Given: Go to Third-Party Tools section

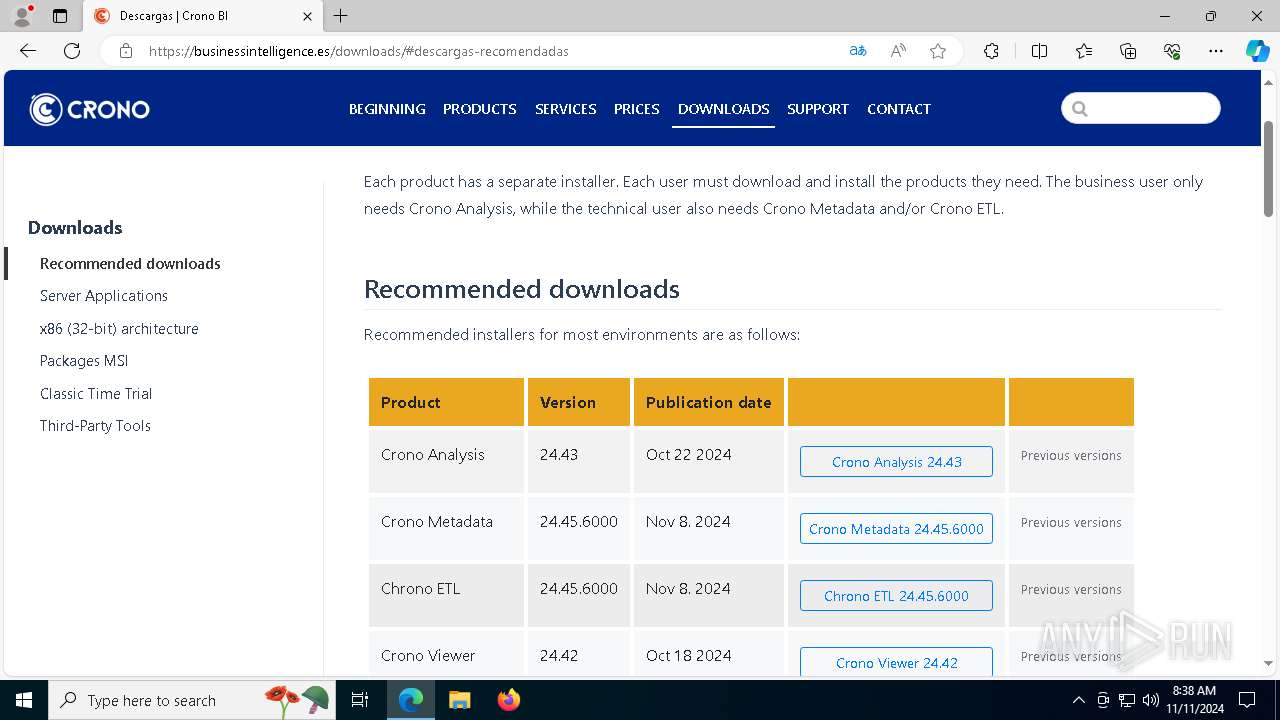Looking at the screenshot, I should point(95,426).
